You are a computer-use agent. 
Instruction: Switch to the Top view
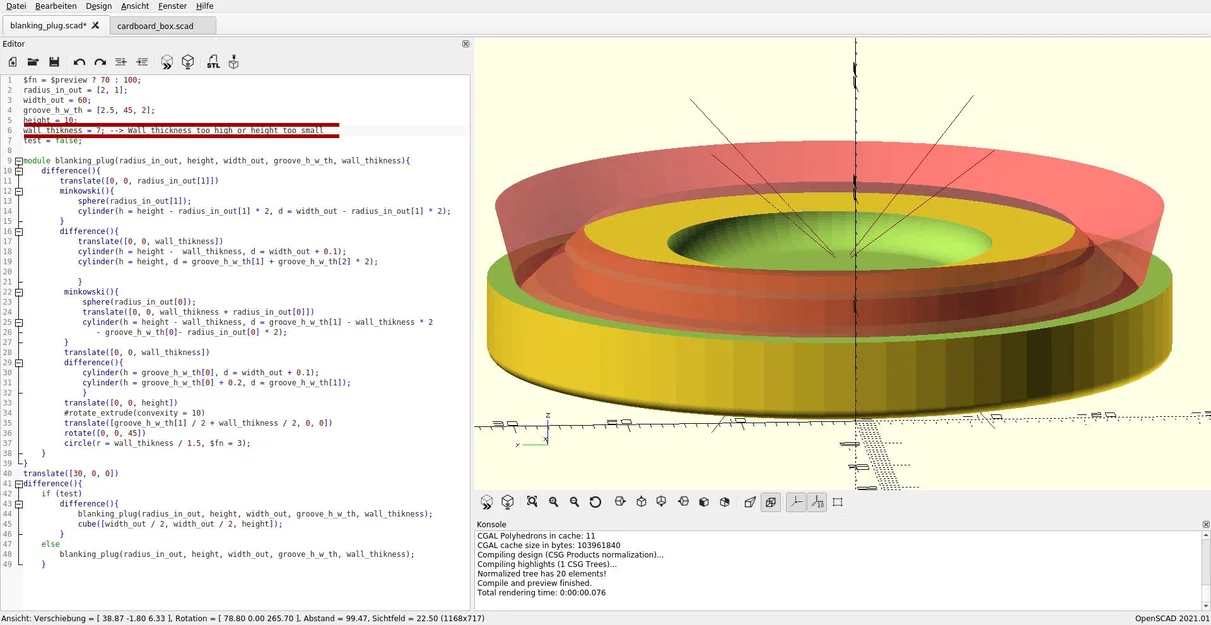tap(641, 502)
